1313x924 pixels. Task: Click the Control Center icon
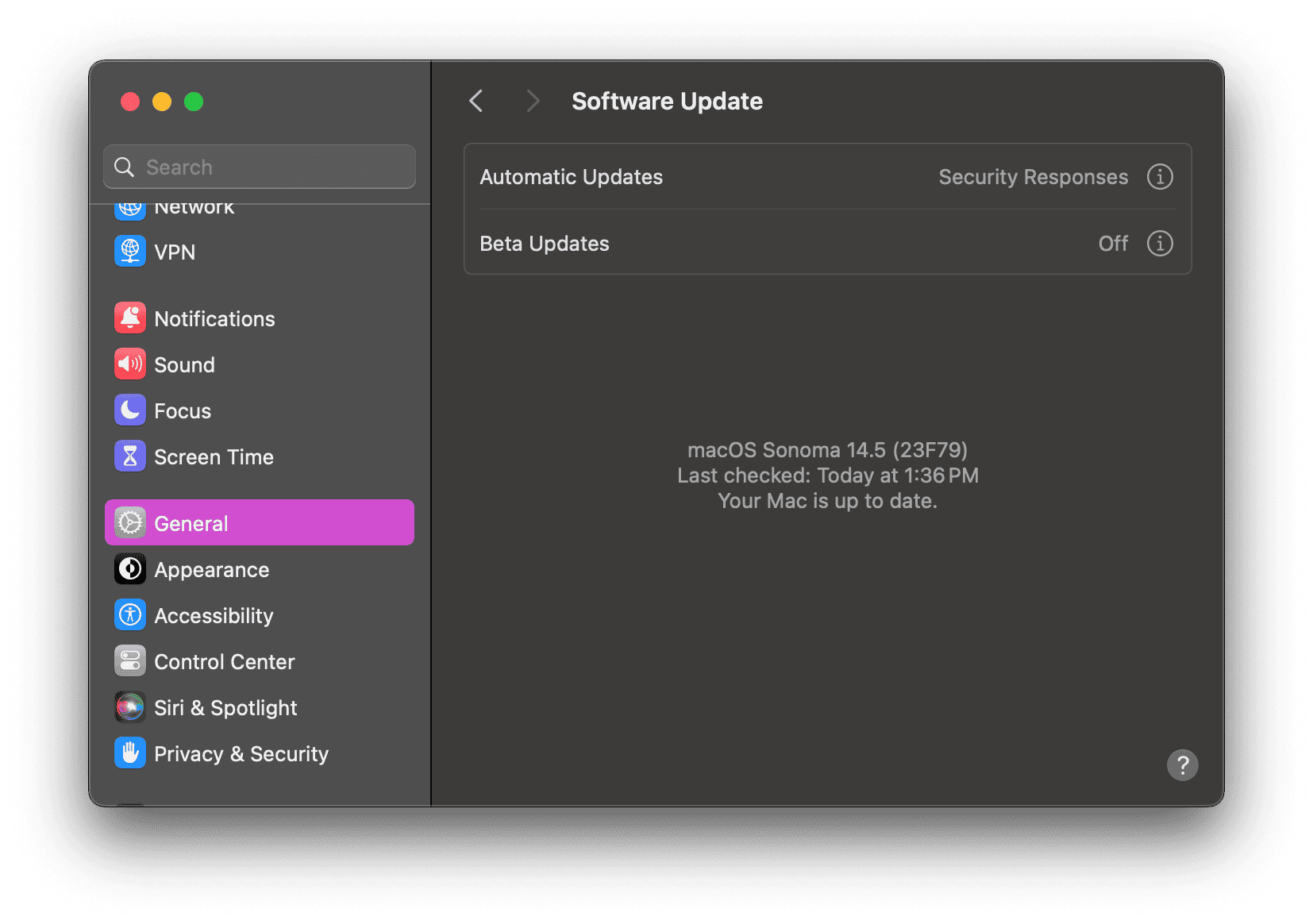click(x=130, y=661)
